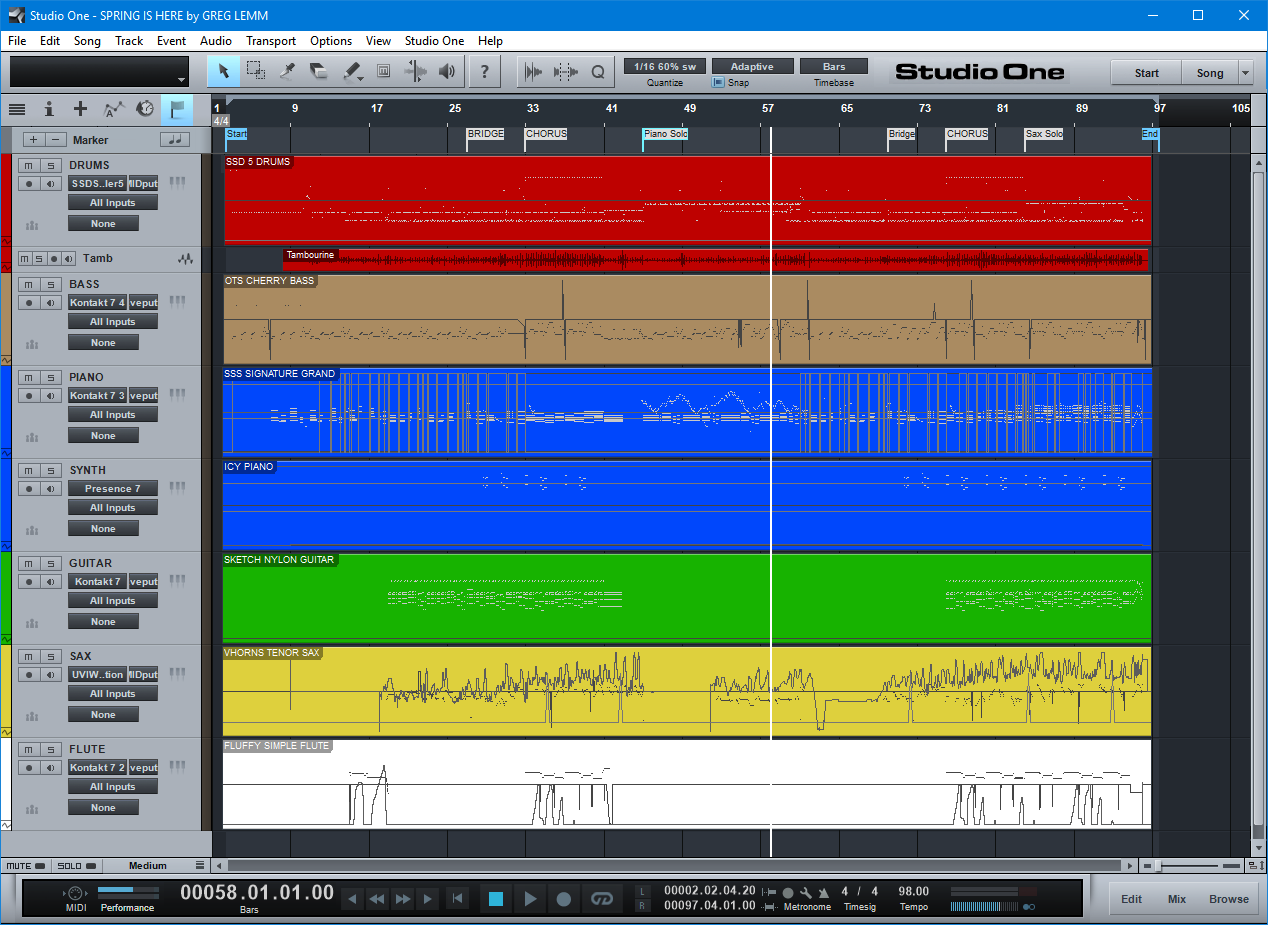Open the DRUMS All Inputs selector
Screen dimensions: 1268x925
point(113,203)
